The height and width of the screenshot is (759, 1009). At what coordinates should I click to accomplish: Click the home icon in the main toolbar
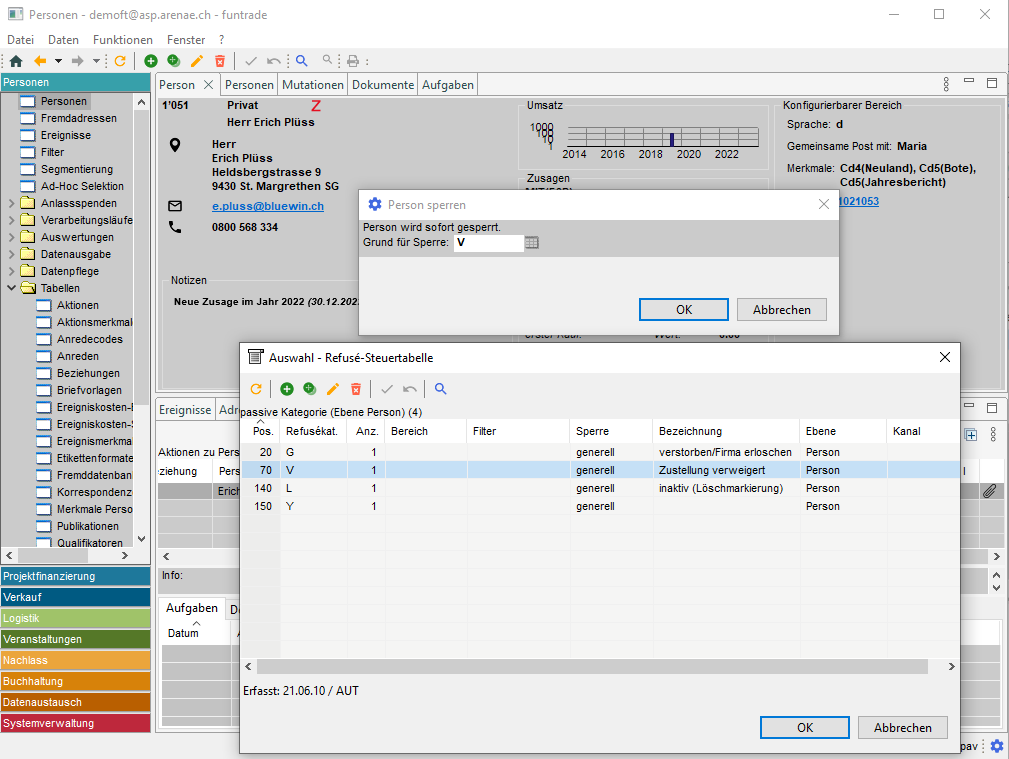pos(15,61)
